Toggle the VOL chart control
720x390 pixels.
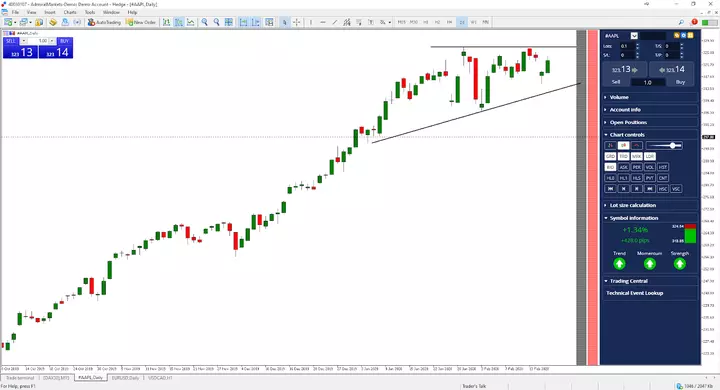click(650, 167)
